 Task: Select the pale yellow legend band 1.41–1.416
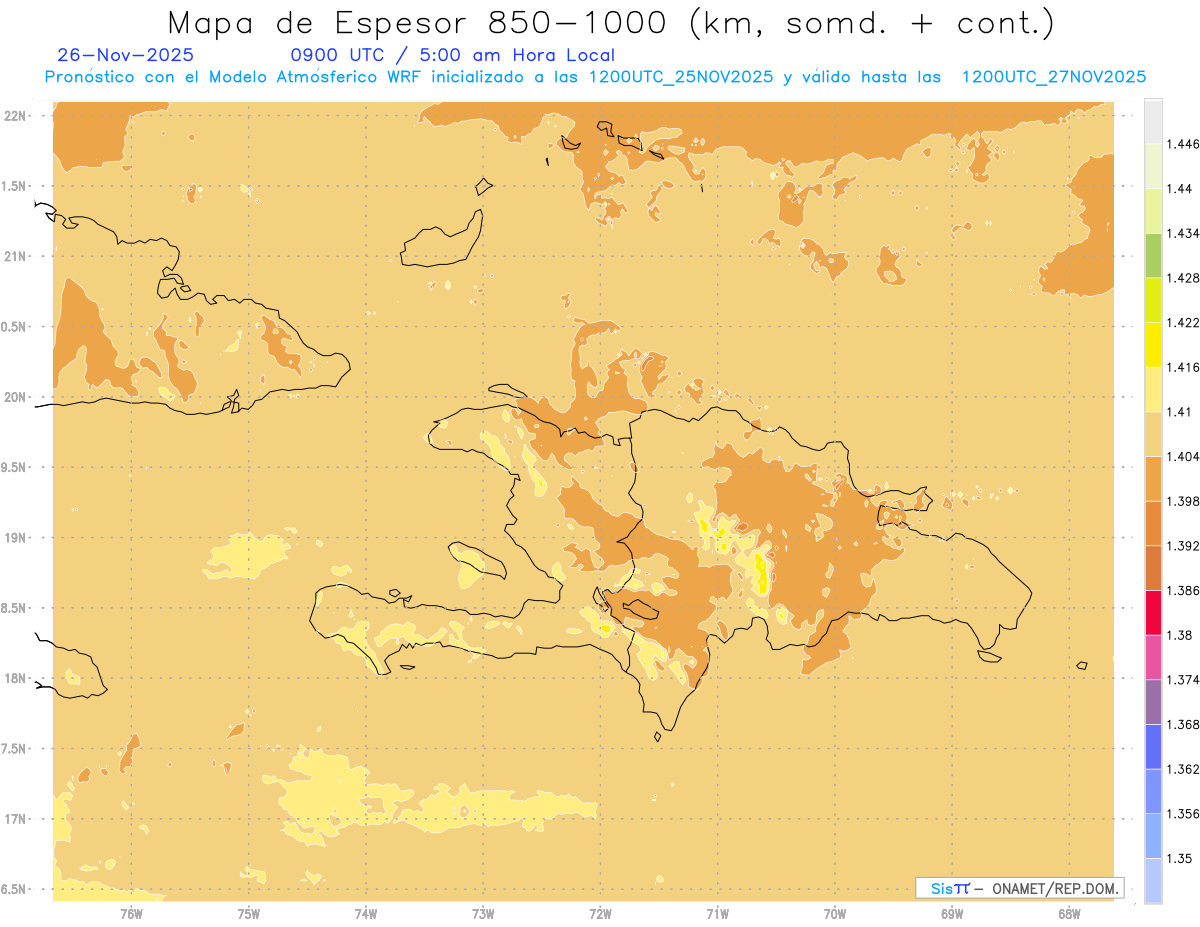(x=1153, y=389)
